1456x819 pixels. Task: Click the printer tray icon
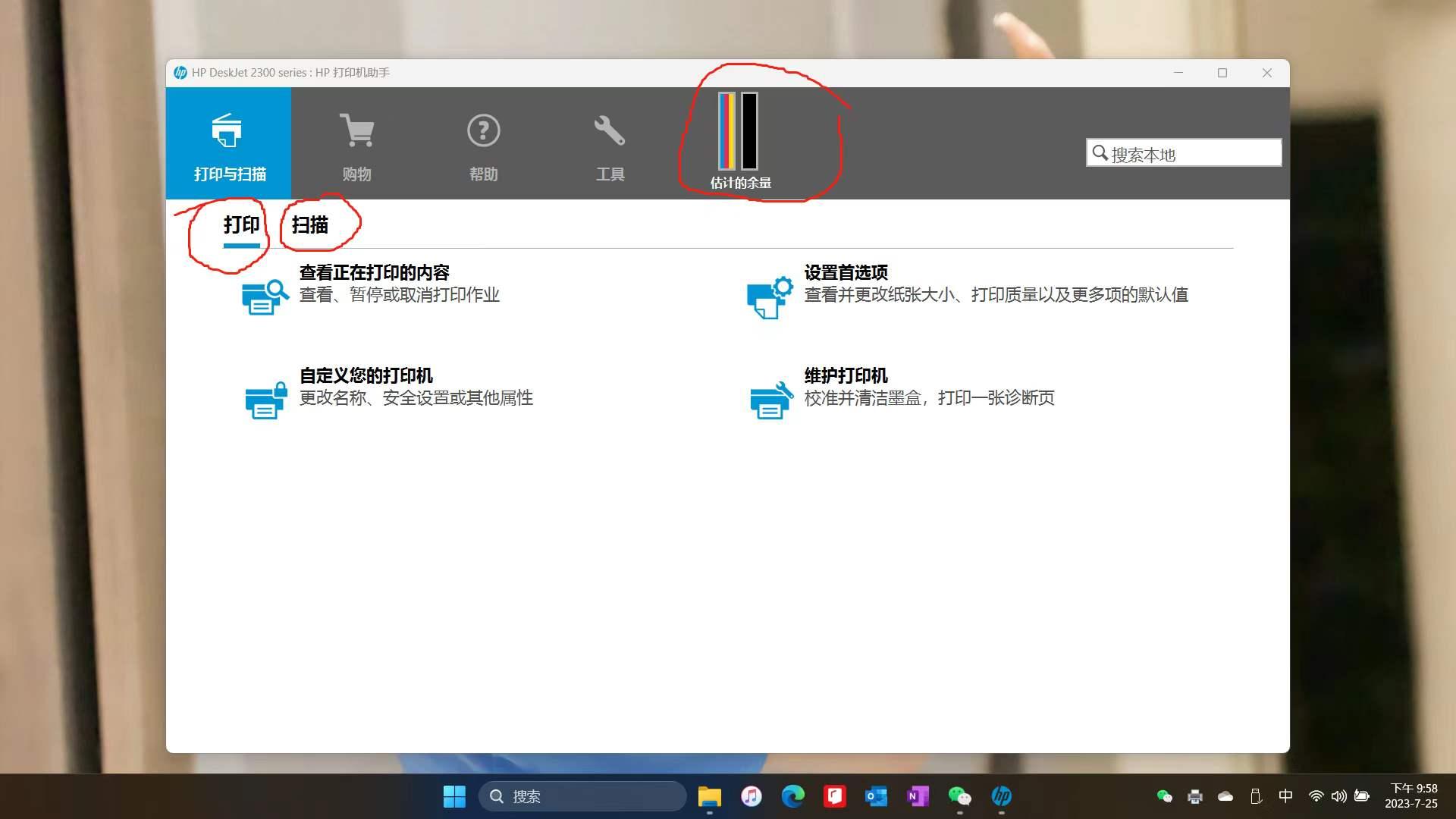click(x=1195, y=796)
